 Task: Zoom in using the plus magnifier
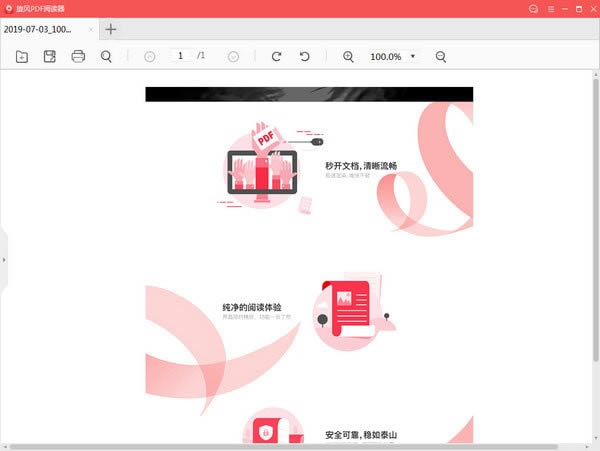(348, 57)
